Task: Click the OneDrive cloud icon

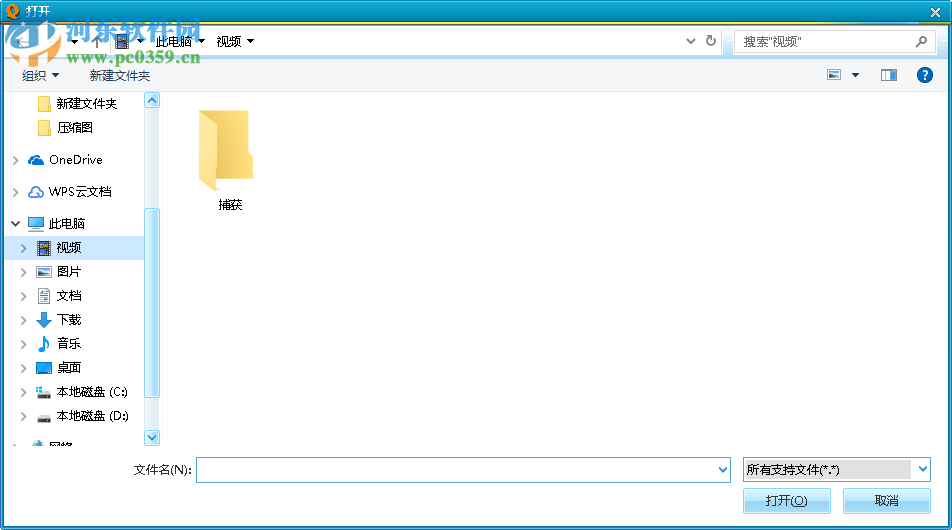Action: coord(36,160)
